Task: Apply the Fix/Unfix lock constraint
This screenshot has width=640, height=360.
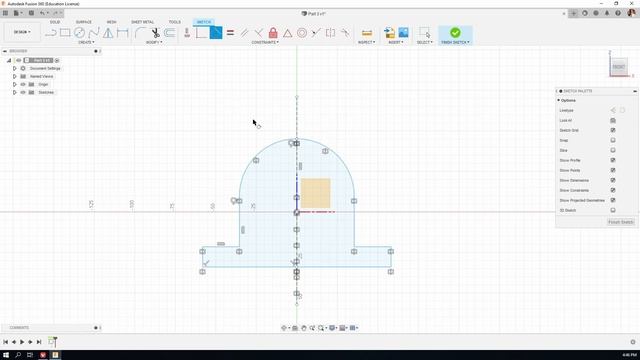Action: pos(273,33)
